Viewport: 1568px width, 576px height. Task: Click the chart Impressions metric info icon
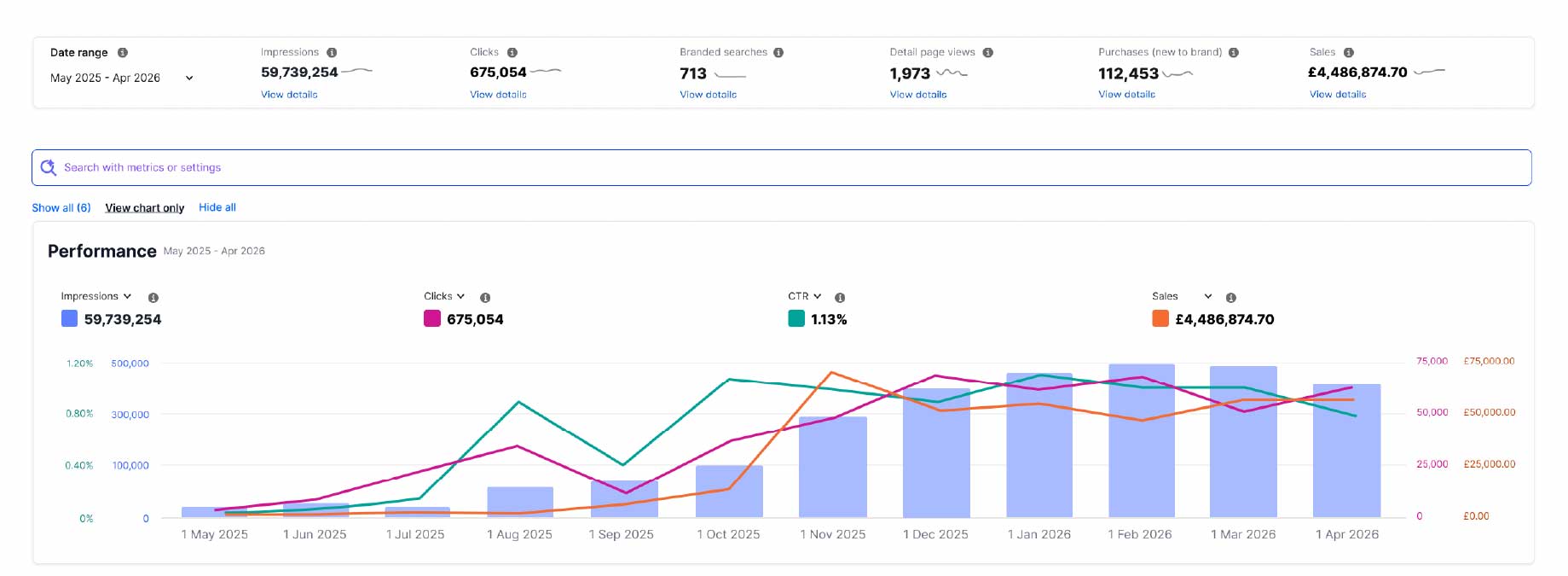click(153, 298)
